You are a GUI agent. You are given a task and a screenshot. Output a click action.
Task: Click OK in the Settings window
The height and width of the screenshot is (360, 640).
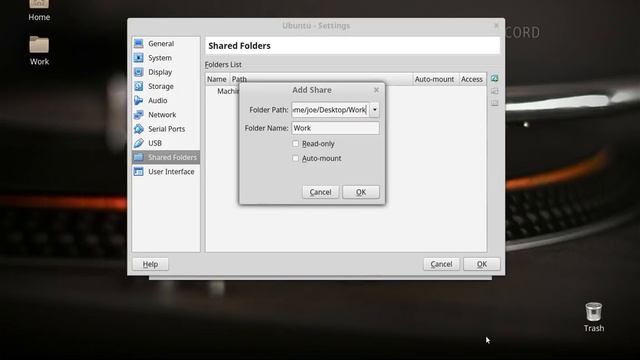pyautogui.click(x=482, y=264)
